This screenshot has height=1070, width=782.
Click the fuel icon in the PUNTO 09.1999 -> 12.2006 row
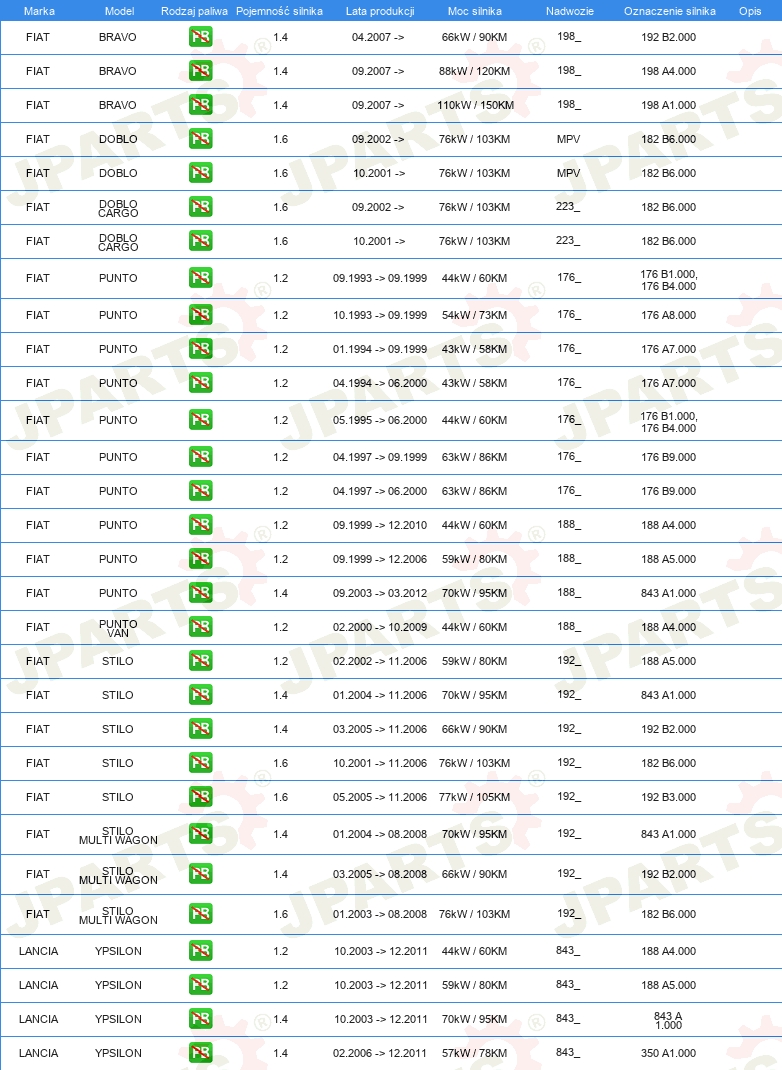coord(201,560)
